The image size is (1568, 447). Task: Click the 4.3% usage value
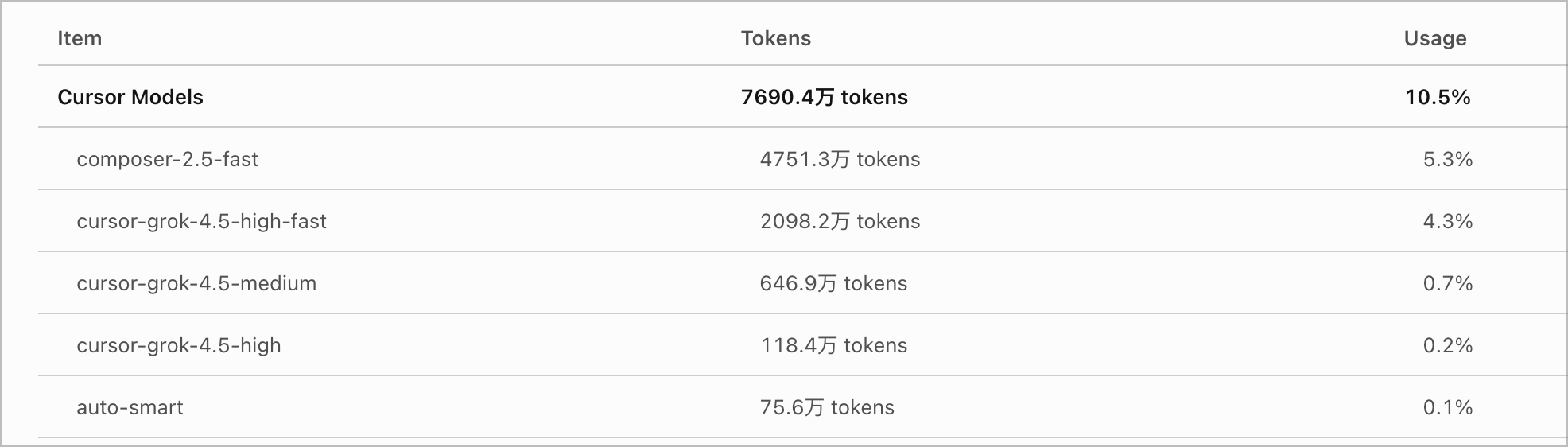[x=1448, y=221]
